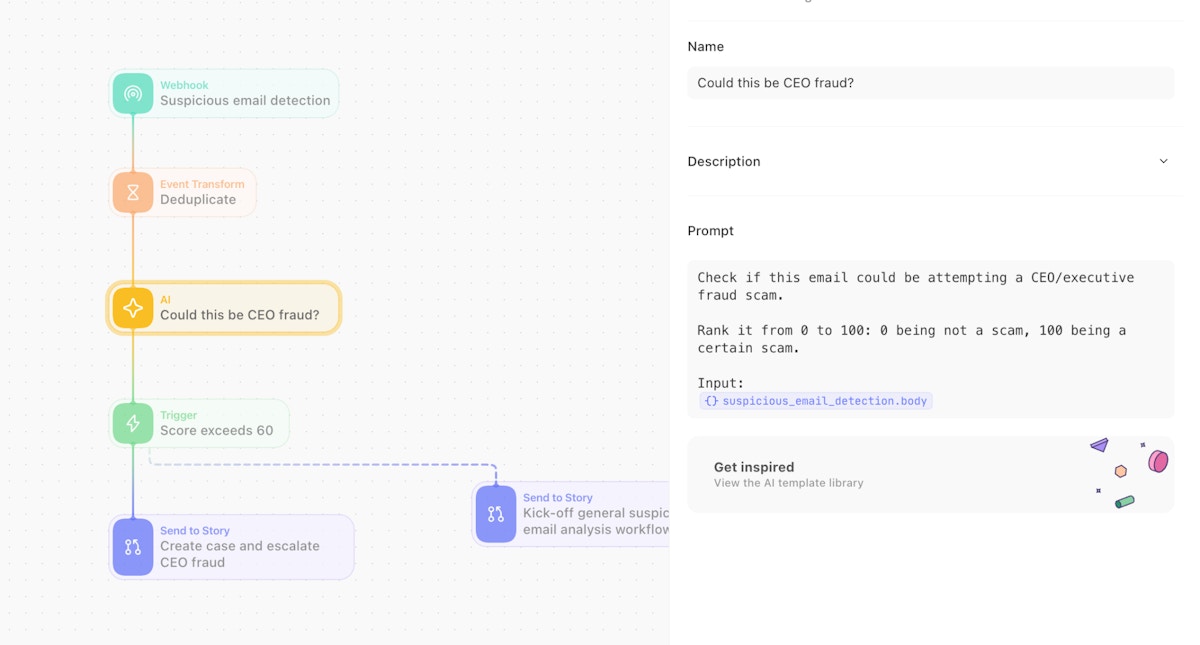1200x645 pixels.
Task: Click the Create case Send to Story icon
Action: pyautogui.click(x=133, y=546)
